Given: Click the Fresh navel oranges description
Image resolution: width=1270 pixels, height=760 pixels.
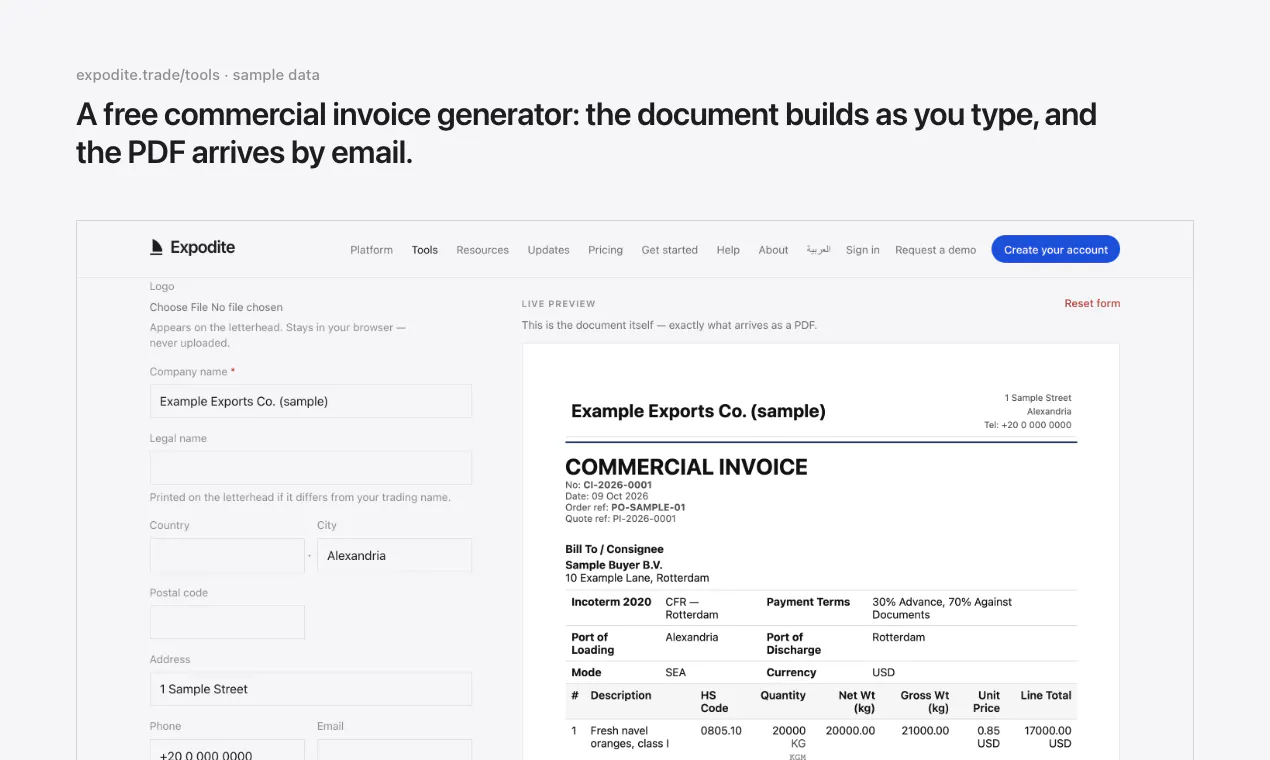Looking at the screenshot, I should (x=629, y=737).
